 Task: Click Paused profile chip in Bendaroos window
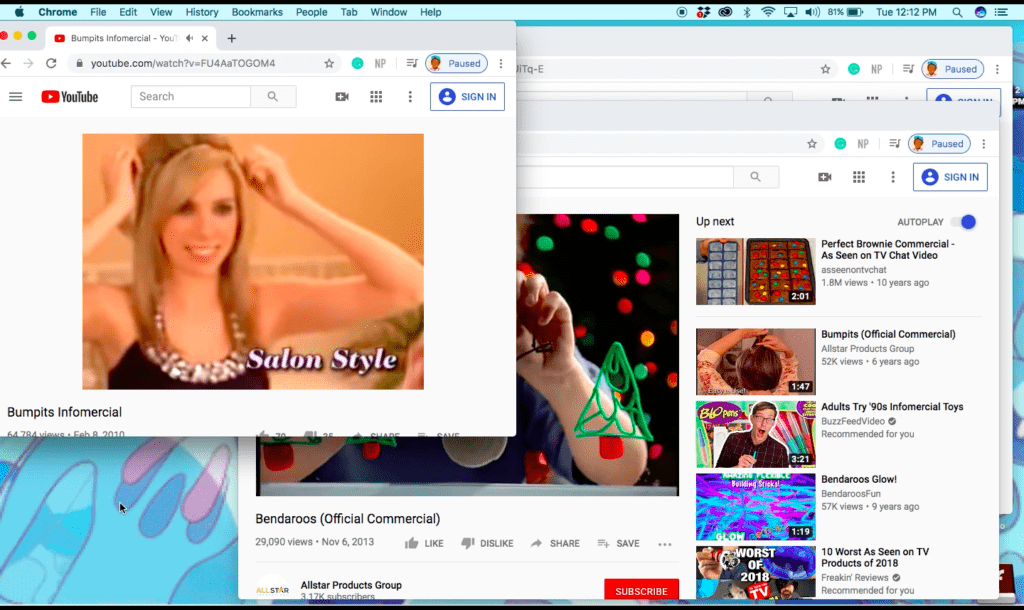[939, 144]
